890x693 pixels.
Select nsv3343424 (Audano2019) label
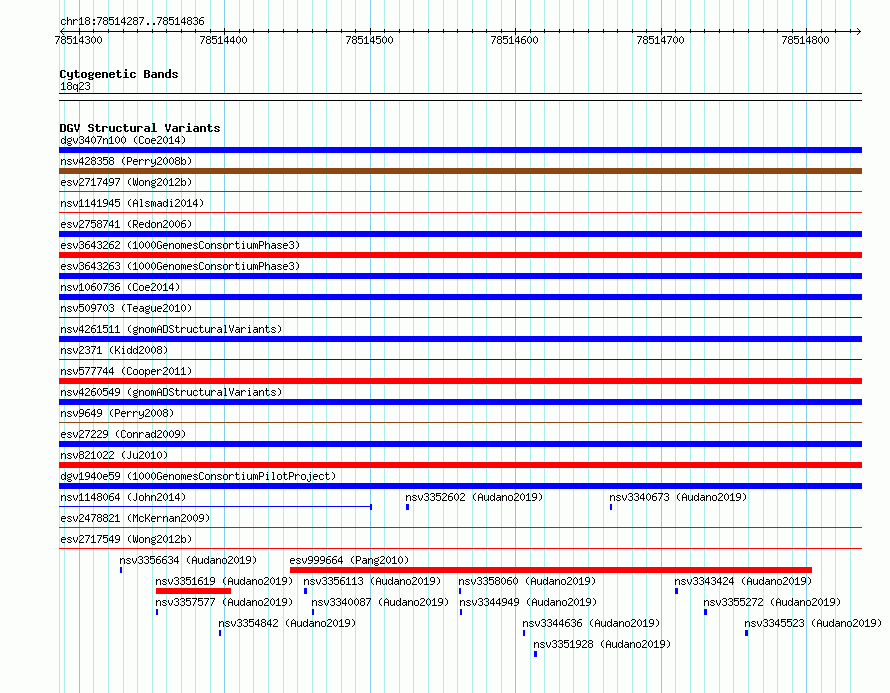click(x=743, y=581)
